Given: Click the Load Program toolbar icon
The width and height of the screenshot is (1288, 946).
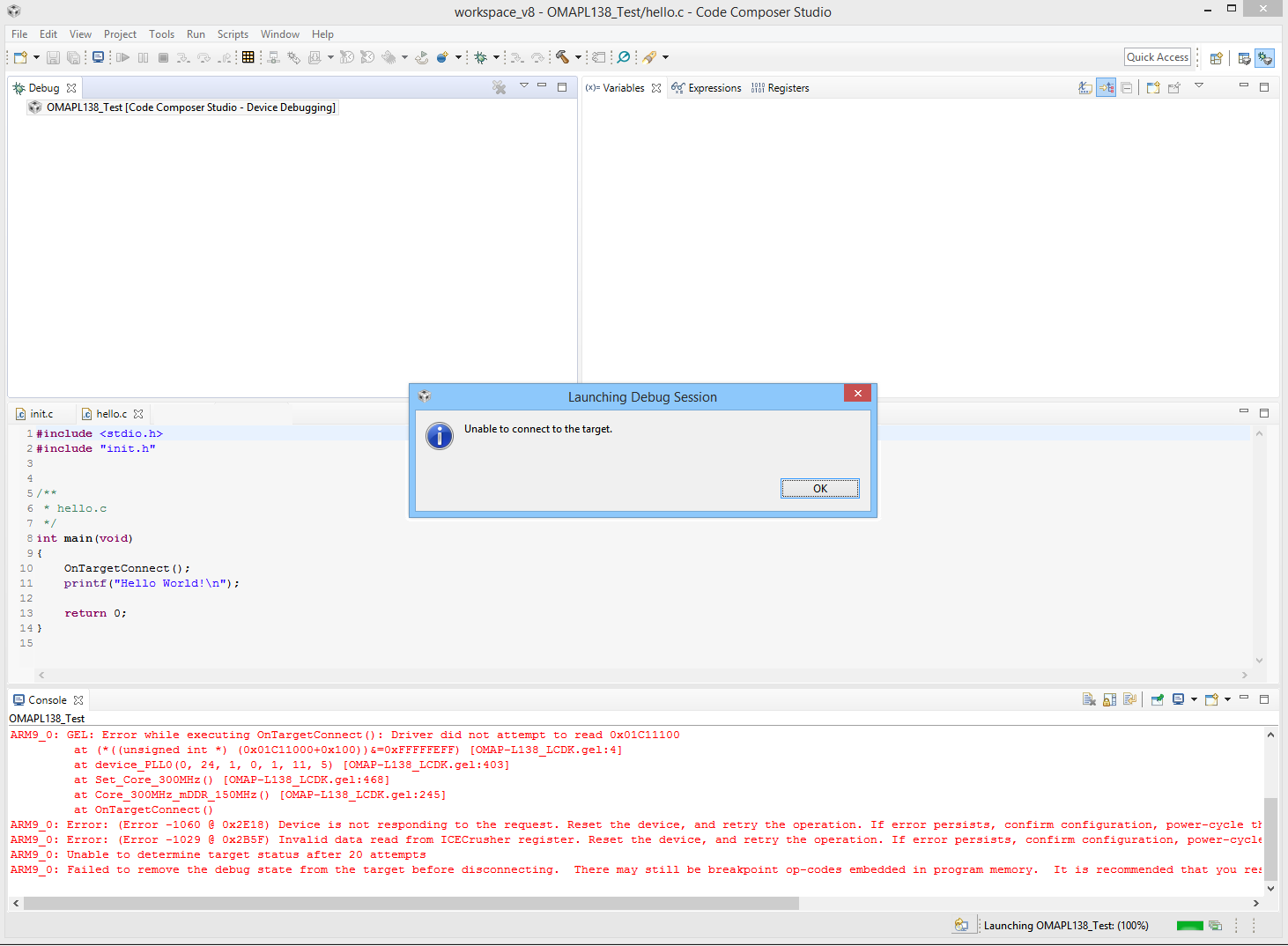Looking at the screenshot, I should [x=315, y=57].
